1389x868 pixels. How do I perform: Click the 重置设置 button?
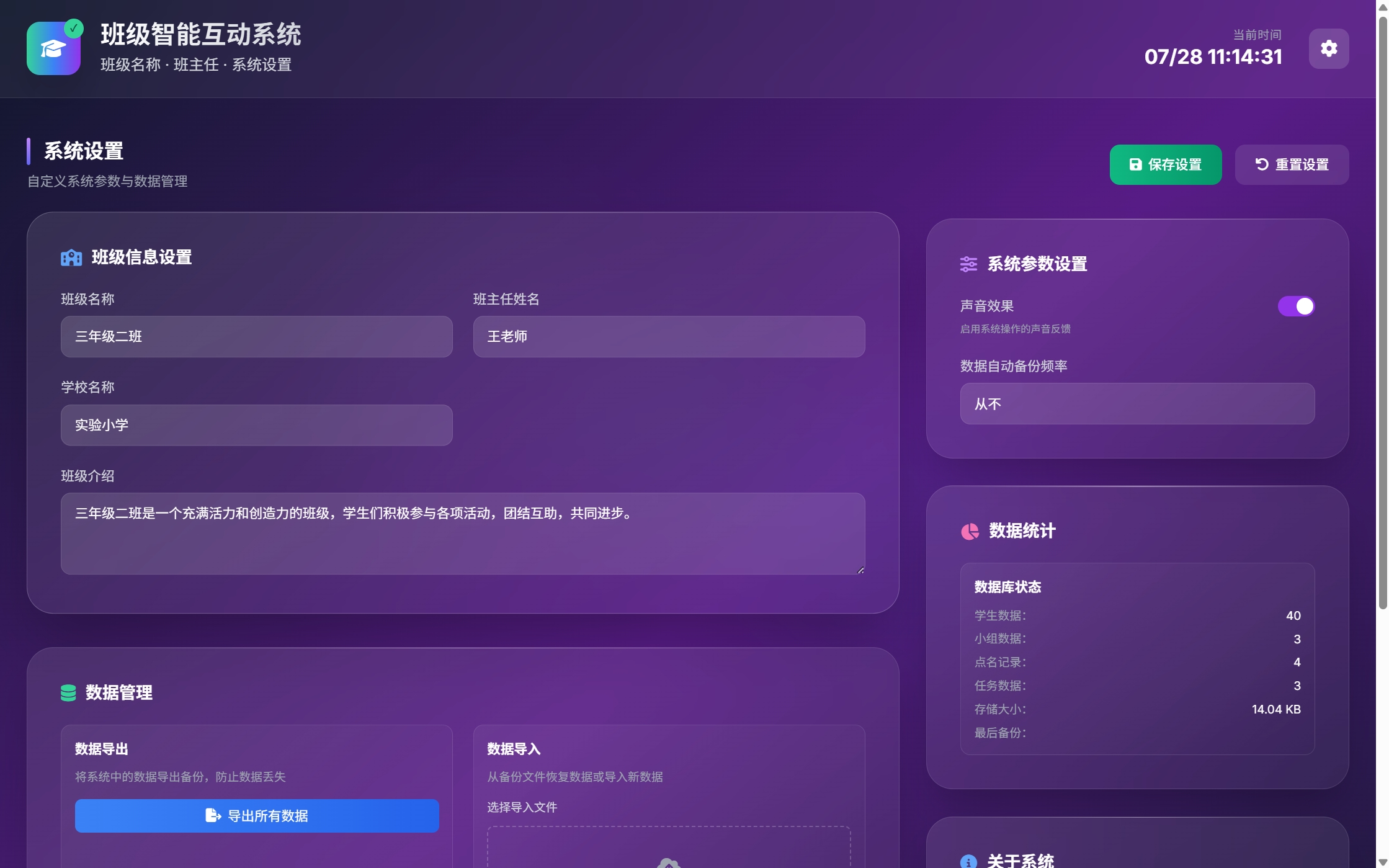(1292, 164)
